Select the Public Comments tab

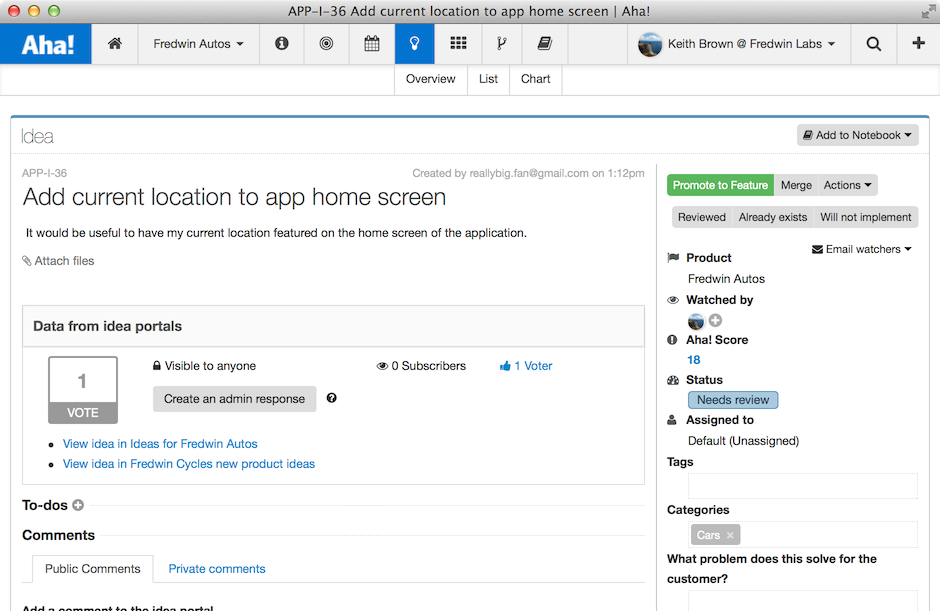[x=93, y=569]
